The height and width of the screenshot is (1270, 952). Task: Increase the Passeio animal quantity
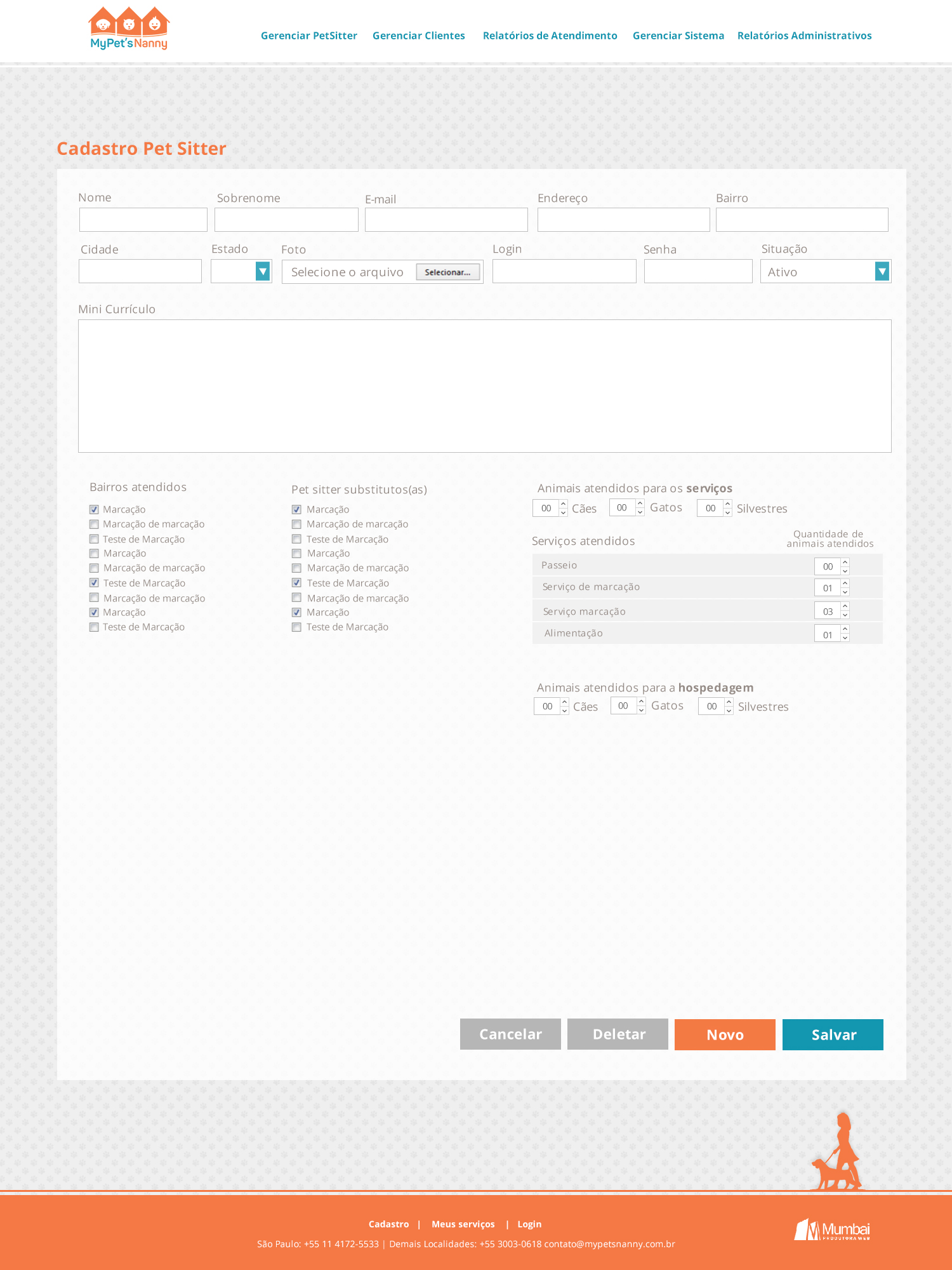tap(845, 562)
